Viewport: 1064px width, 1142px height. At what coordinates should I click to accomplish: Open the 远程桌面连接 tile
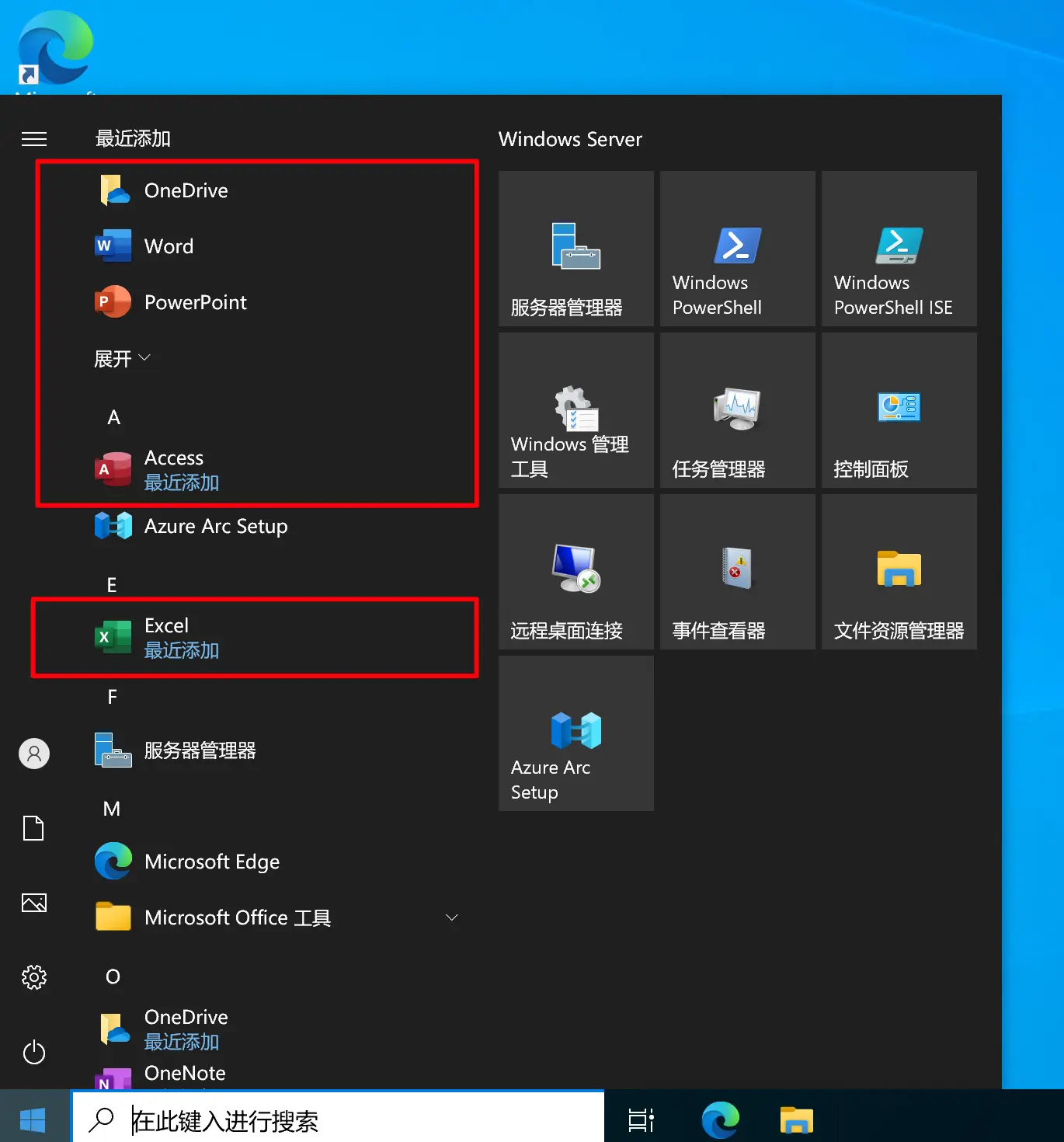(x=576, y=572)
